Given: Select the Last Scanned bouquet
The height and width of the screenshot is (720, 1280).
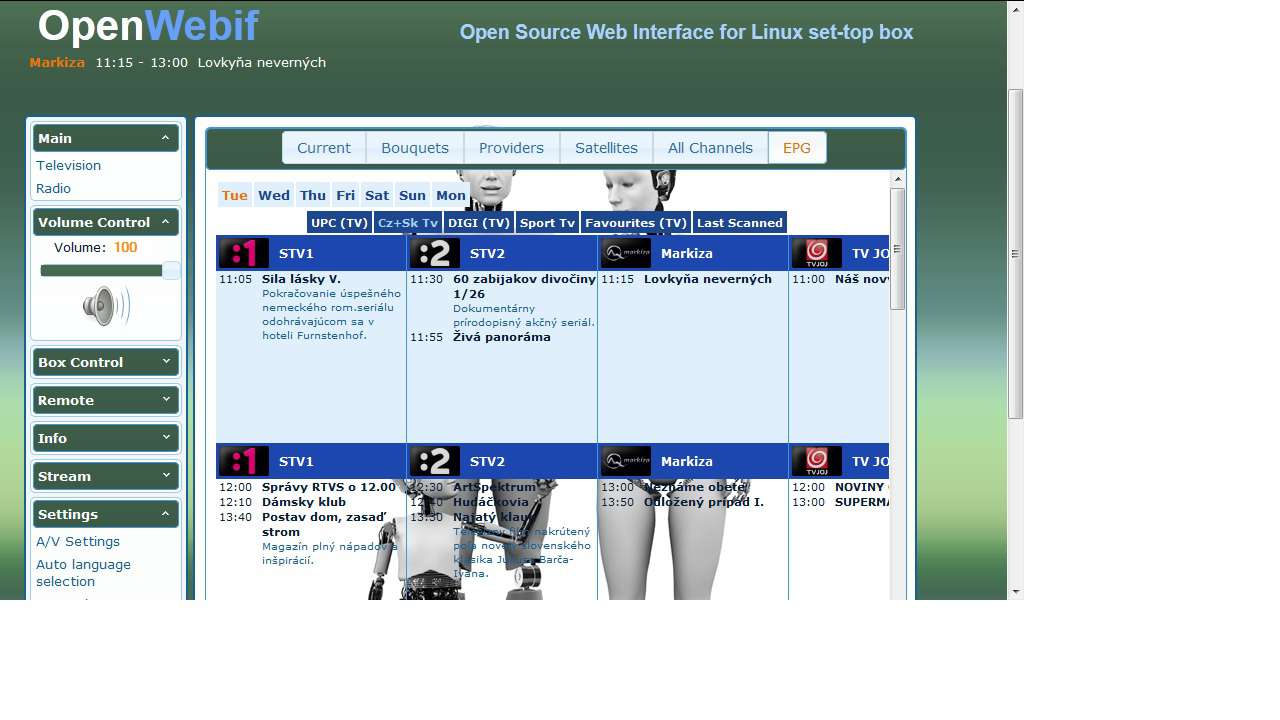Looking at the screenshot, I should pyautogui.click(x=740, y=223).
